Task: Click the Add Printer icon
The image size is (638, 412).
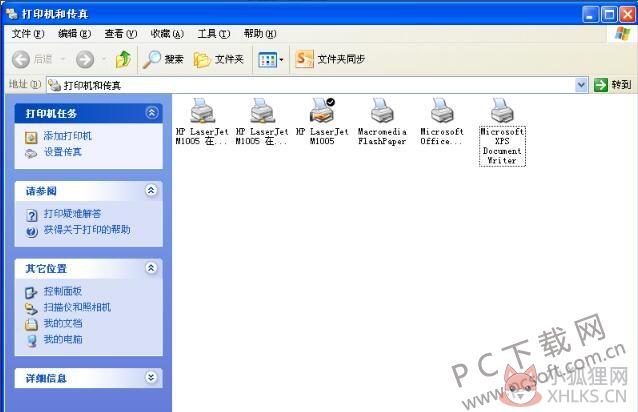Action: click(31, 137)
